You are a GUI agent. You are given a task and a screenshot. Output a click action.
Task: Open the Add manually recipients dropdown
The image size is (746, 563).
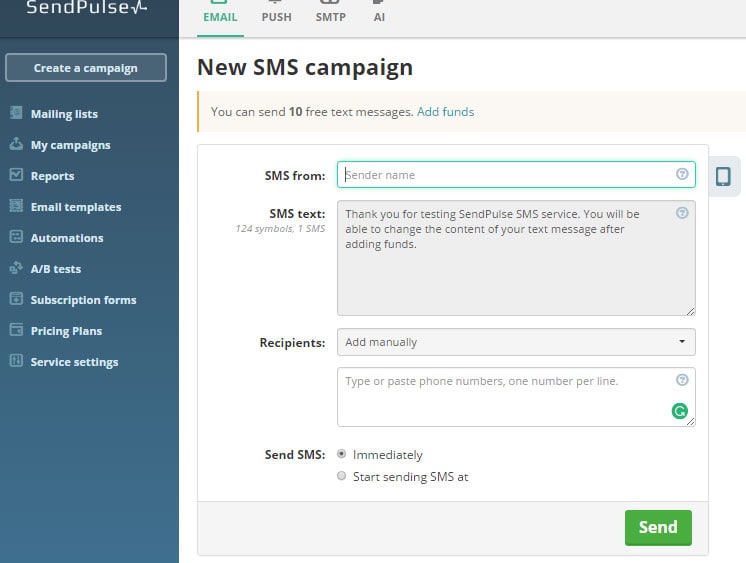pos(516,342)
